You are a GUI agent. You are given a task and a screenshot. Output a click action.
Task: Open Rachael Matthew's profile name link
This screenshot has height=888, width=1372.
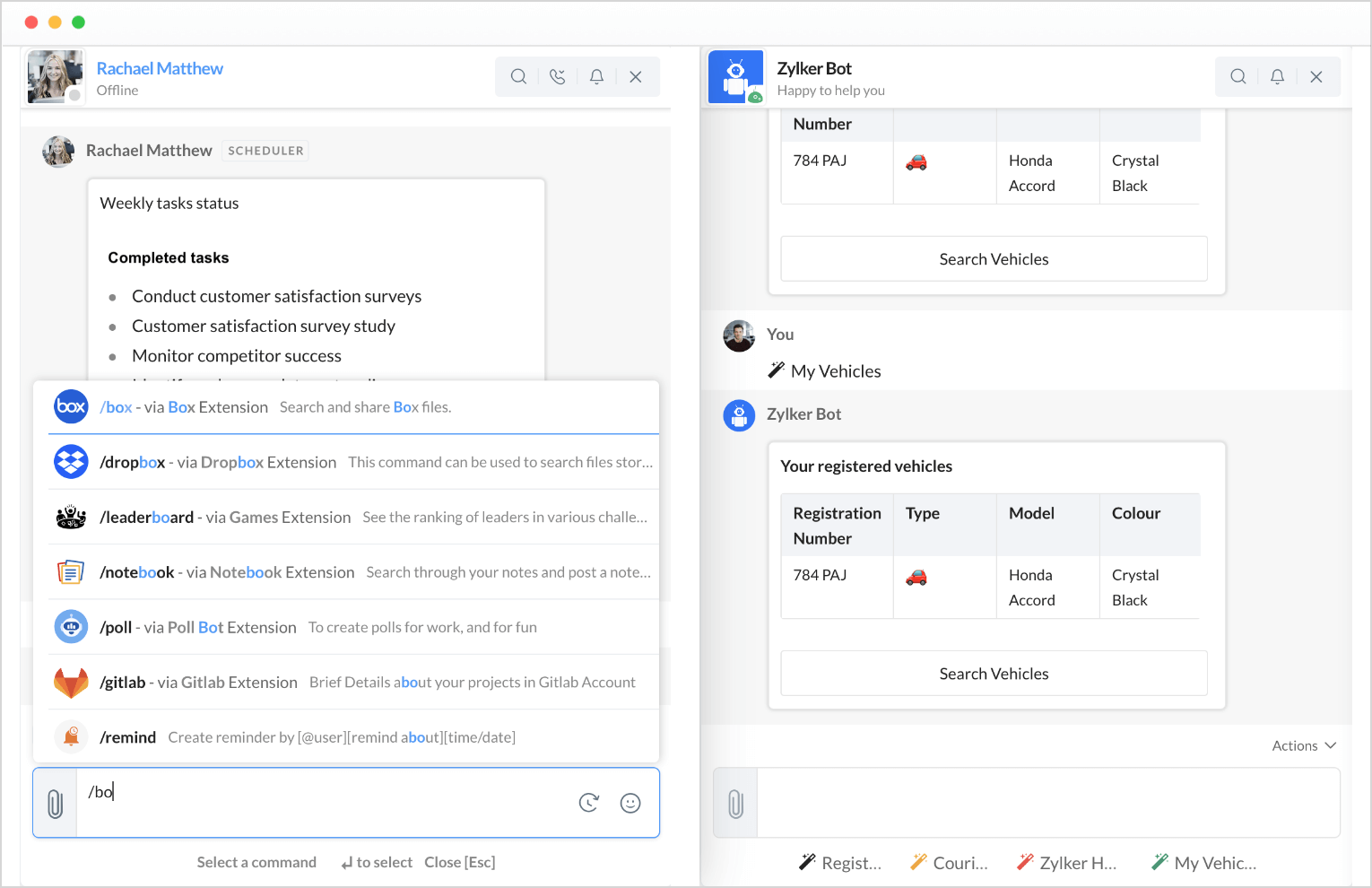pos(160,69)
